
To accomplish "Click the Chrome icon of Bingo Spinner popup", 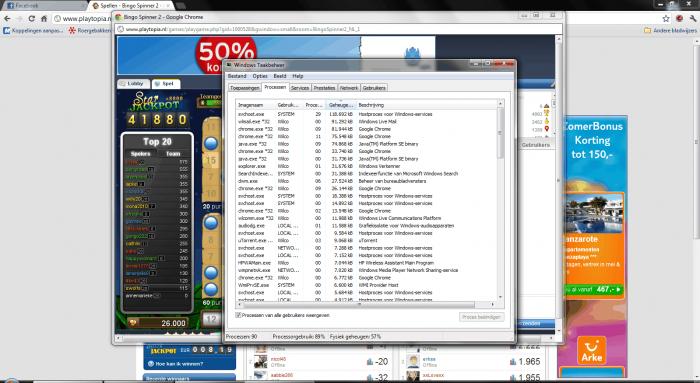I will tap(118, 17).
